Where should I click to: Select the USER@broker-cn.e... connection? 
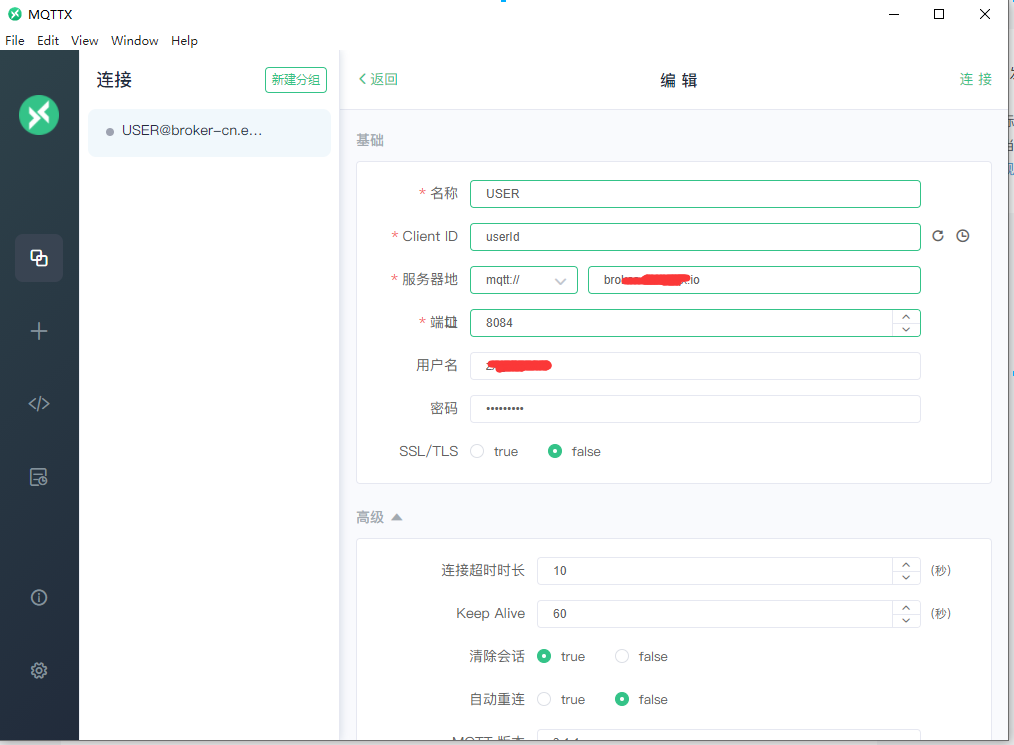coord(209,133)
